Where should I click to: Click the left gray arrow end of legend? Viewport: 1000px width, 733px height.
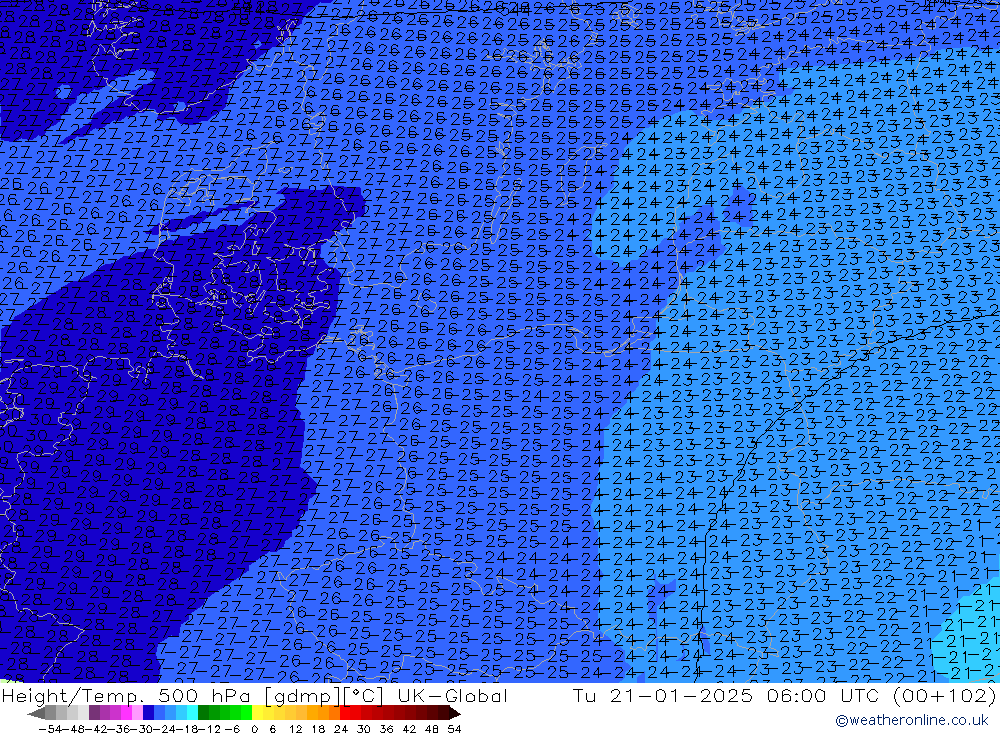point(36,714)
